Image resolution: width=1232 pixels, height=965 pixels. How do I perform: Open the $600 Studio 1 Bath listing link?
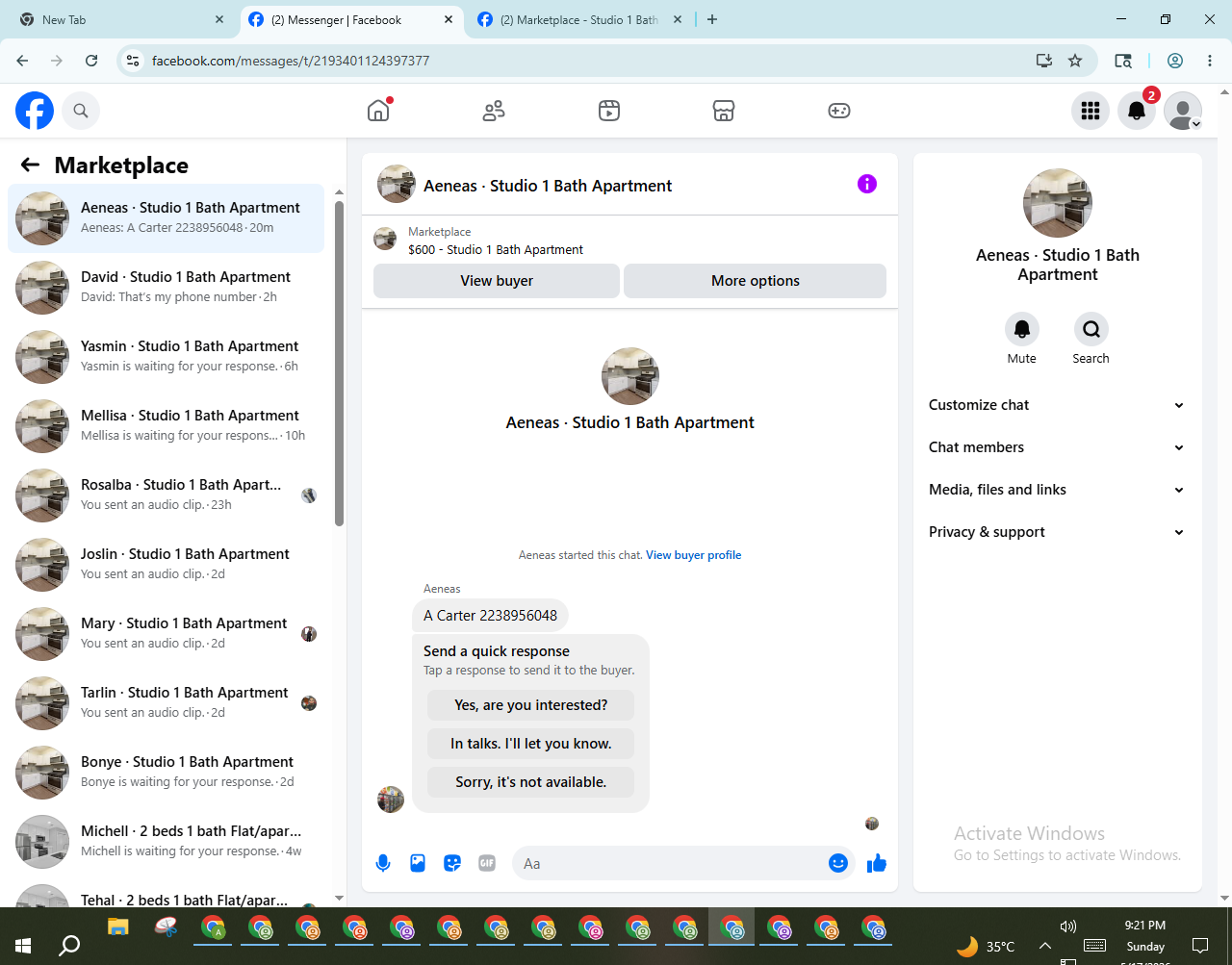[496, 249]
